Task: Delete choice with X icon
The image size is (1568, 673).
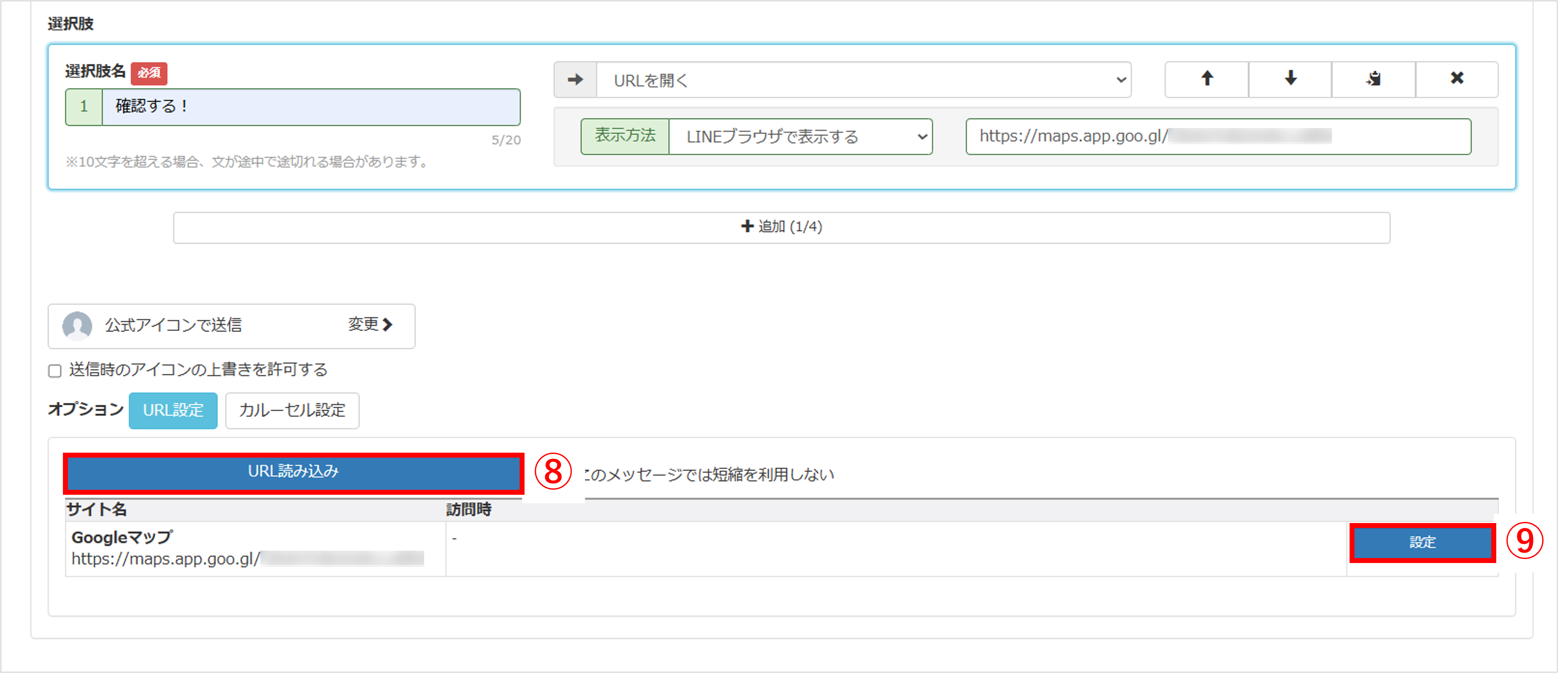Action: tap(1457, 79)
